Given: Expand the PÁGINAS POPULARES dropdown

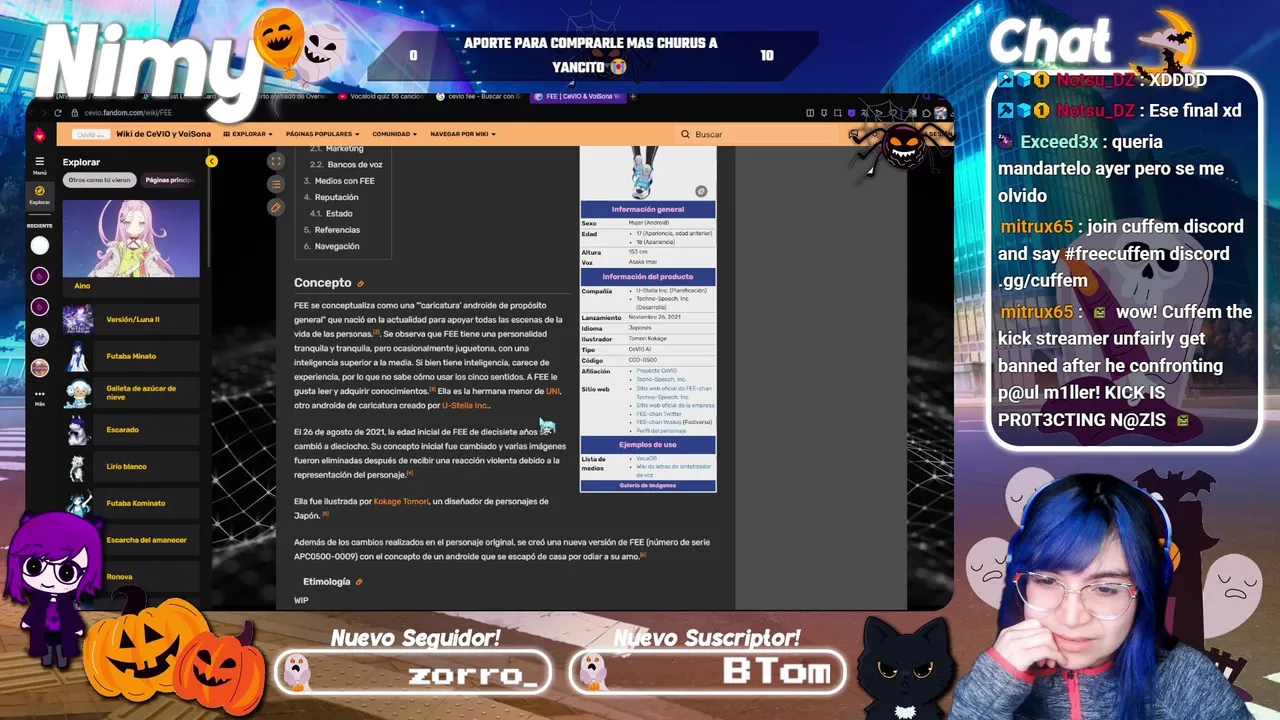Looking at the screenshot, I should tap(322, 134).
